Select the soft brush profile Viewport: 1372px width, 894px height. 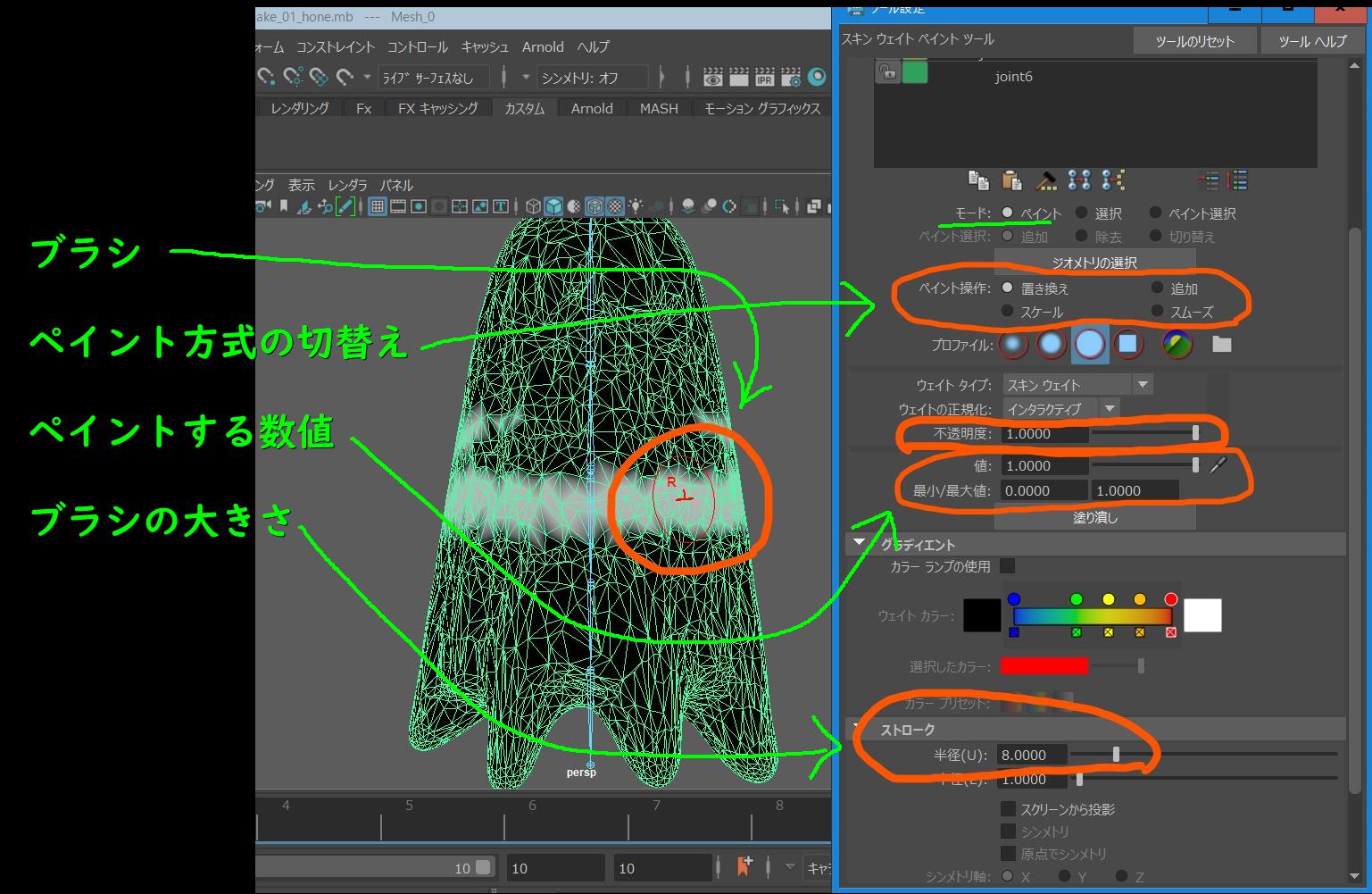click(1052, 344)
